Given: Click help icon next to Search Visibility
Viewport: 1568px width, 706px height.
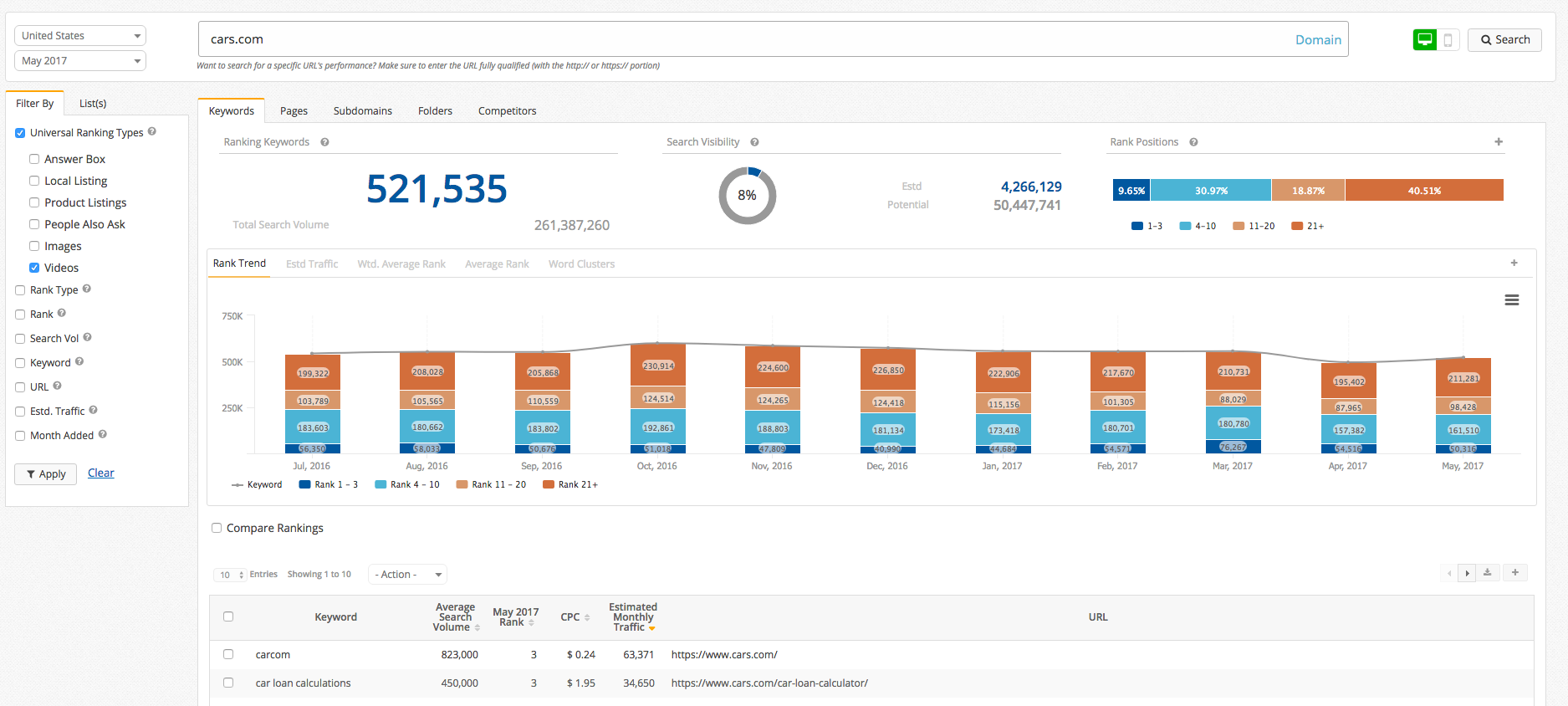Looking at the screenshot, I should pyautogui.click(x=754, y=142).
